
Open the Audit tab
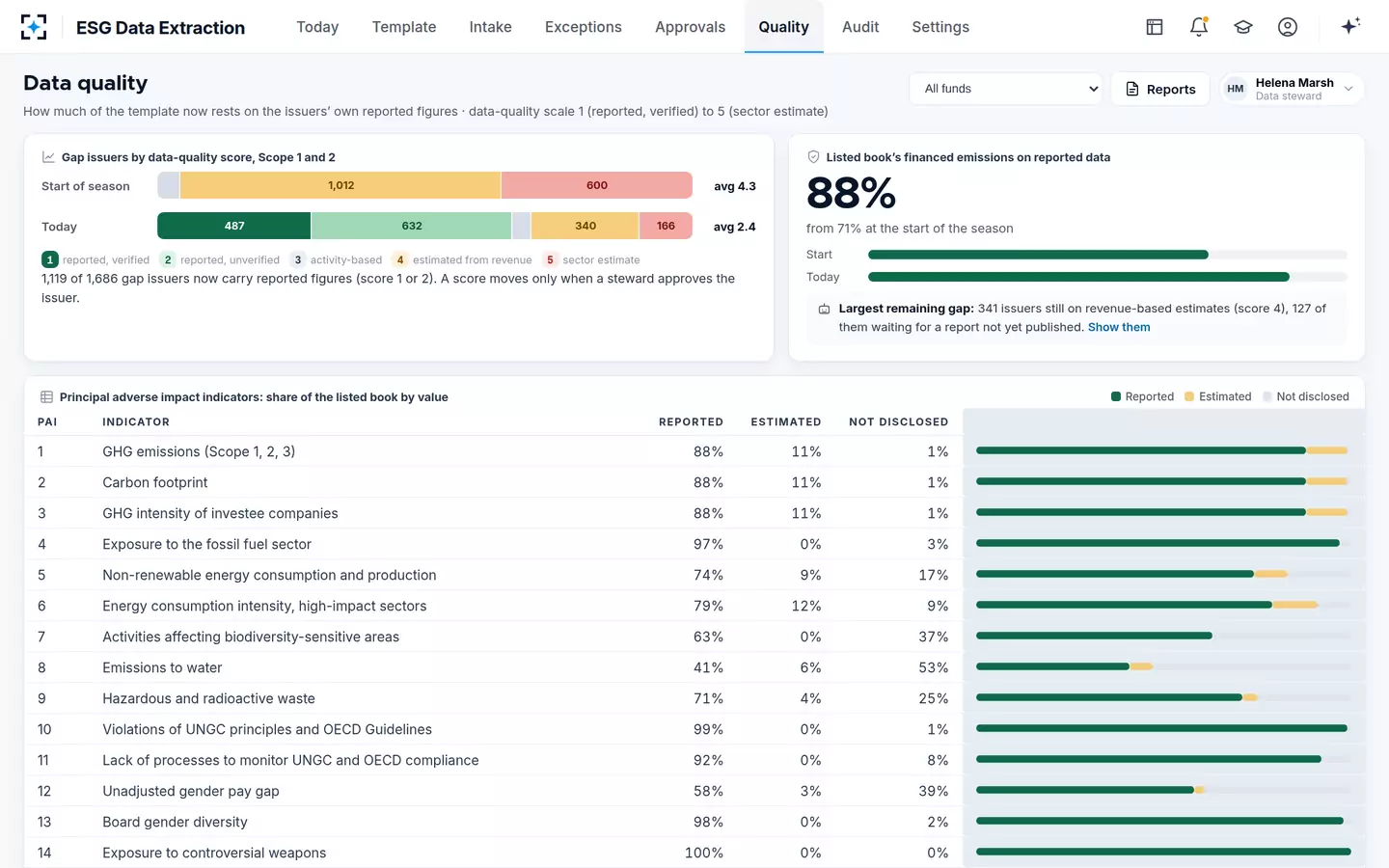coord(860,27)
